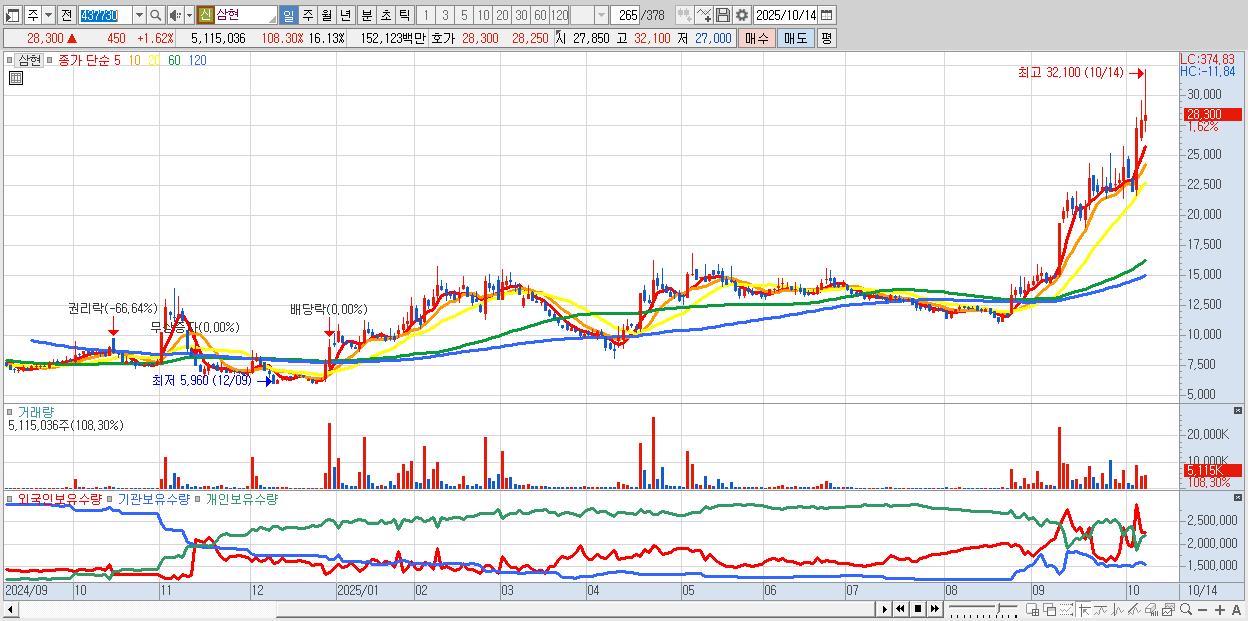Open the chart settings gear icon
Viewport: 1248px width, 621px height.
coord(741,15)
